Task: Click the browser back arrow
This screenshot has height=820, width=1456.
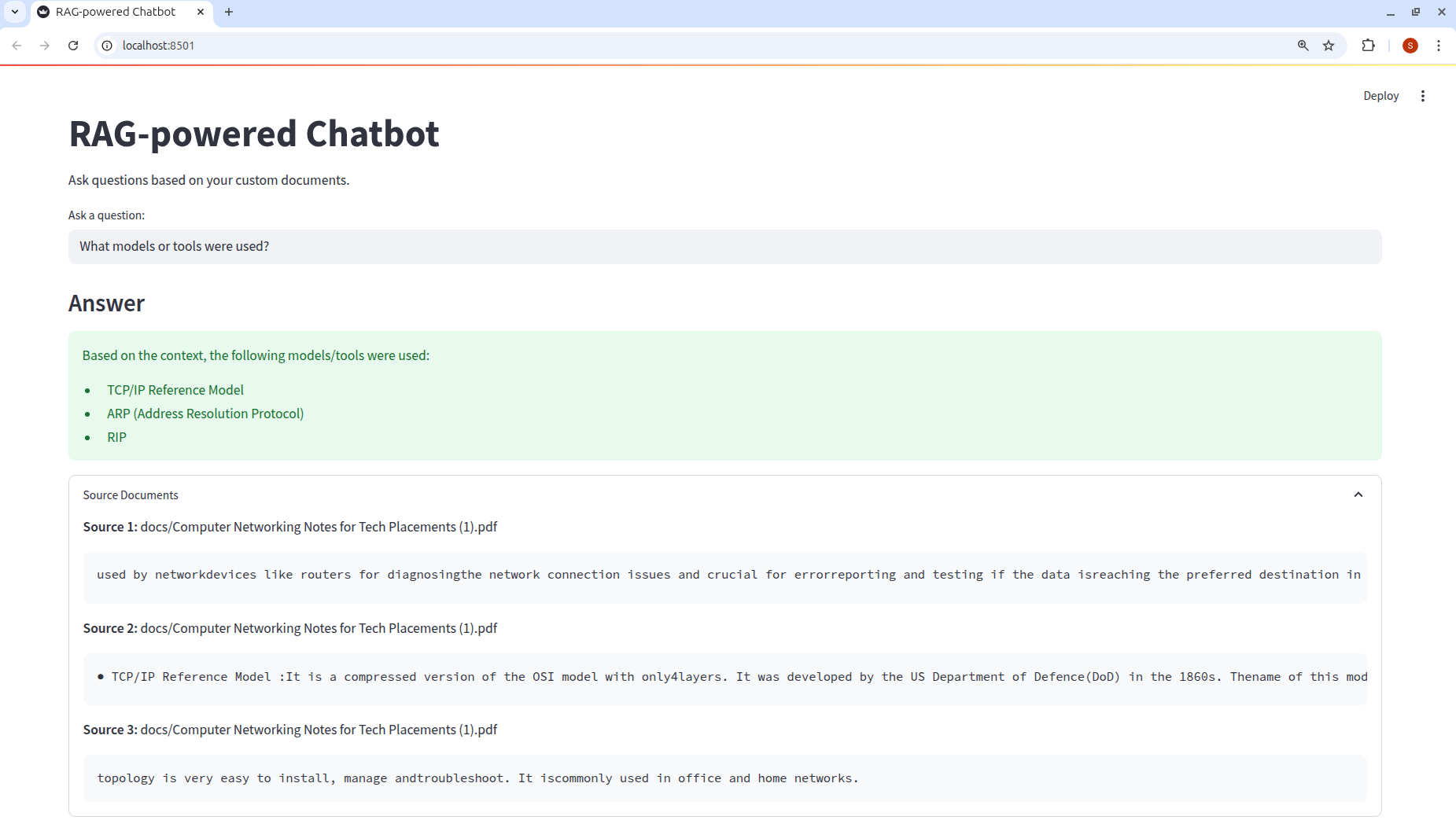Action: click(x=17, y=46)
